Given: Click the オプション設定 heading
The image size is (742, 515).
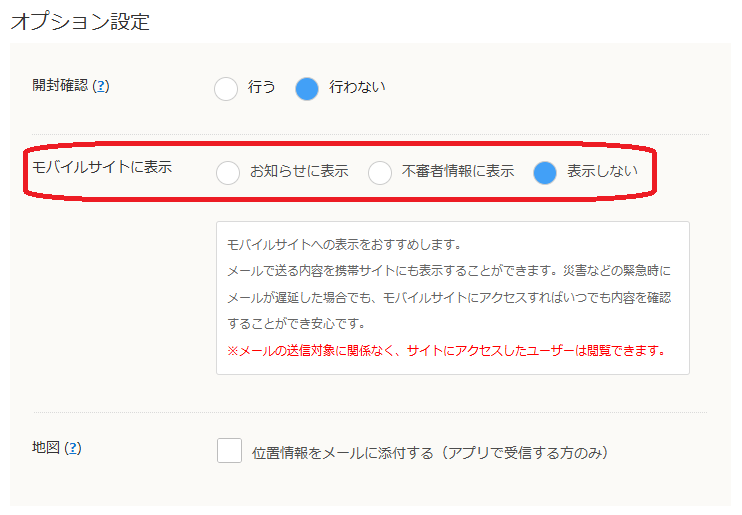Looking at the screenshot, I should [80, 21].
